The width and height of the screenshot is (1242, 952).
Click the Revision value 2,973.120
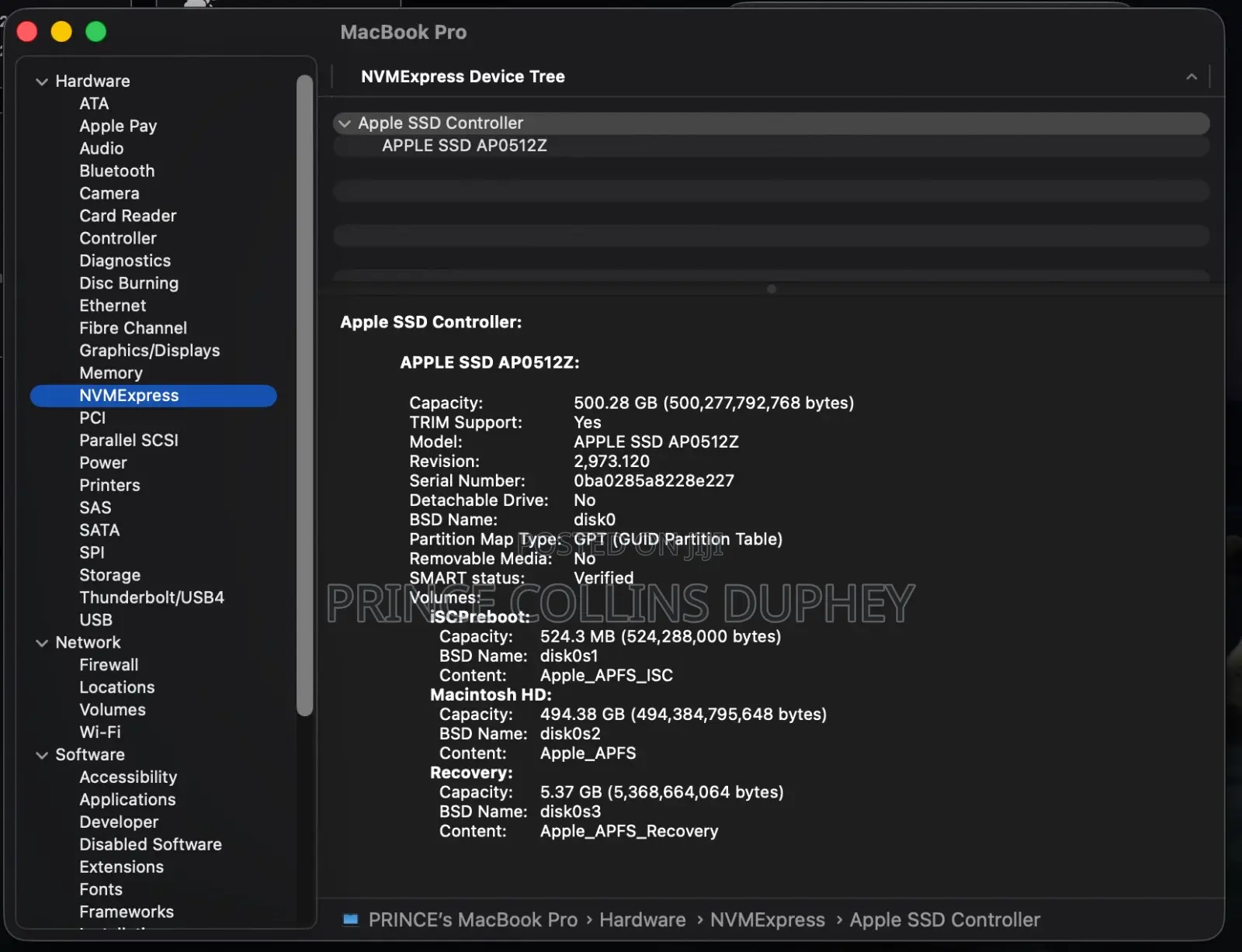coord(611,462)
